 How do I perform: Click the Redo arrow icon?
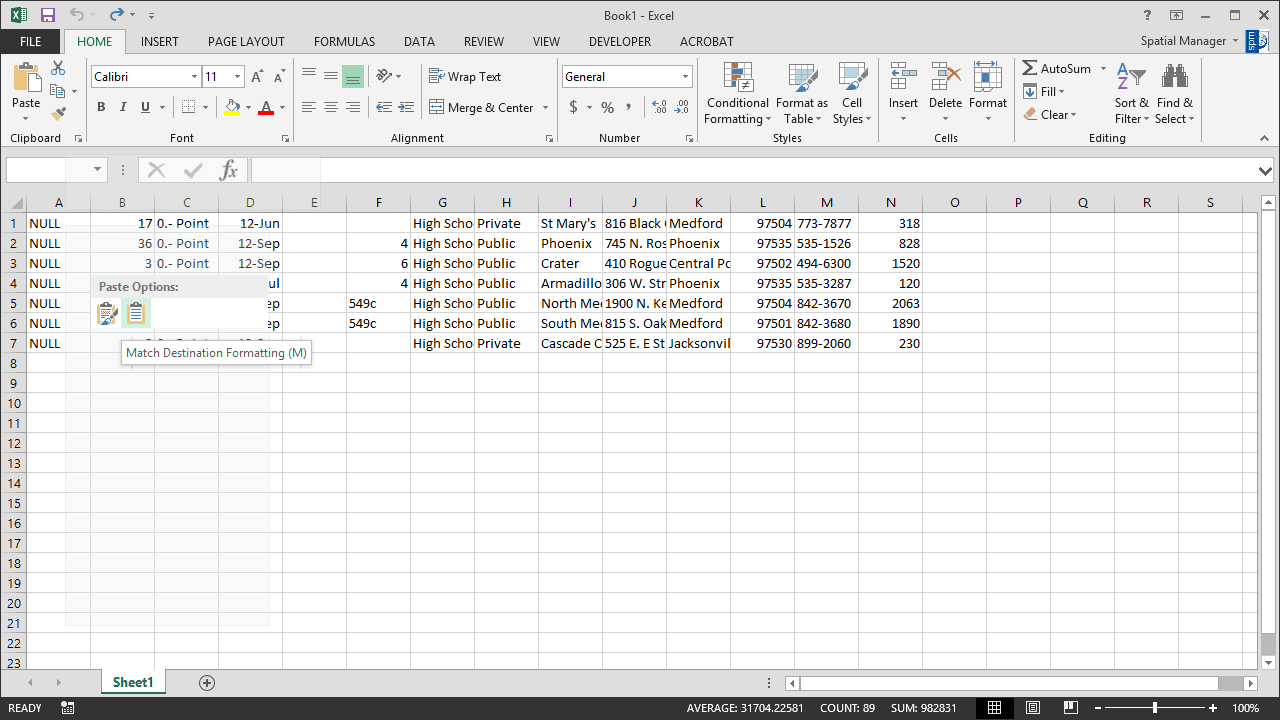(x=117, y=15)
